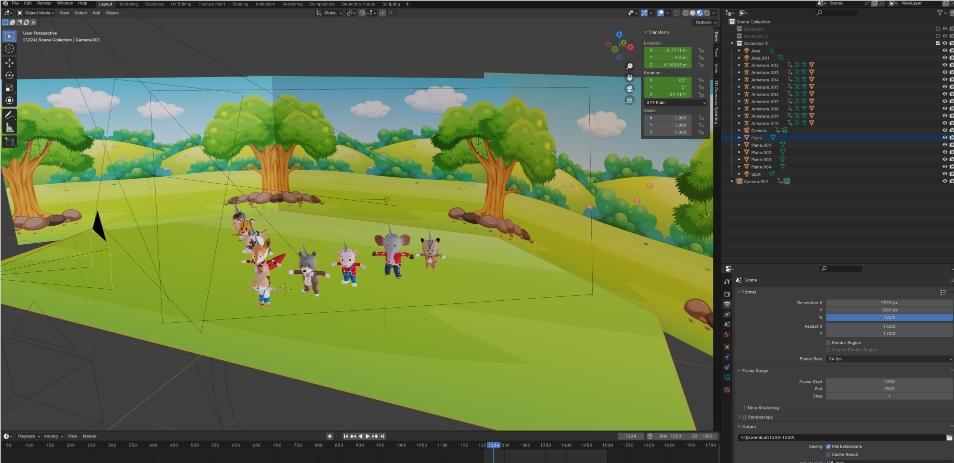
Task: Select the Add Cube tool
Action: click(x=10, y=141)
